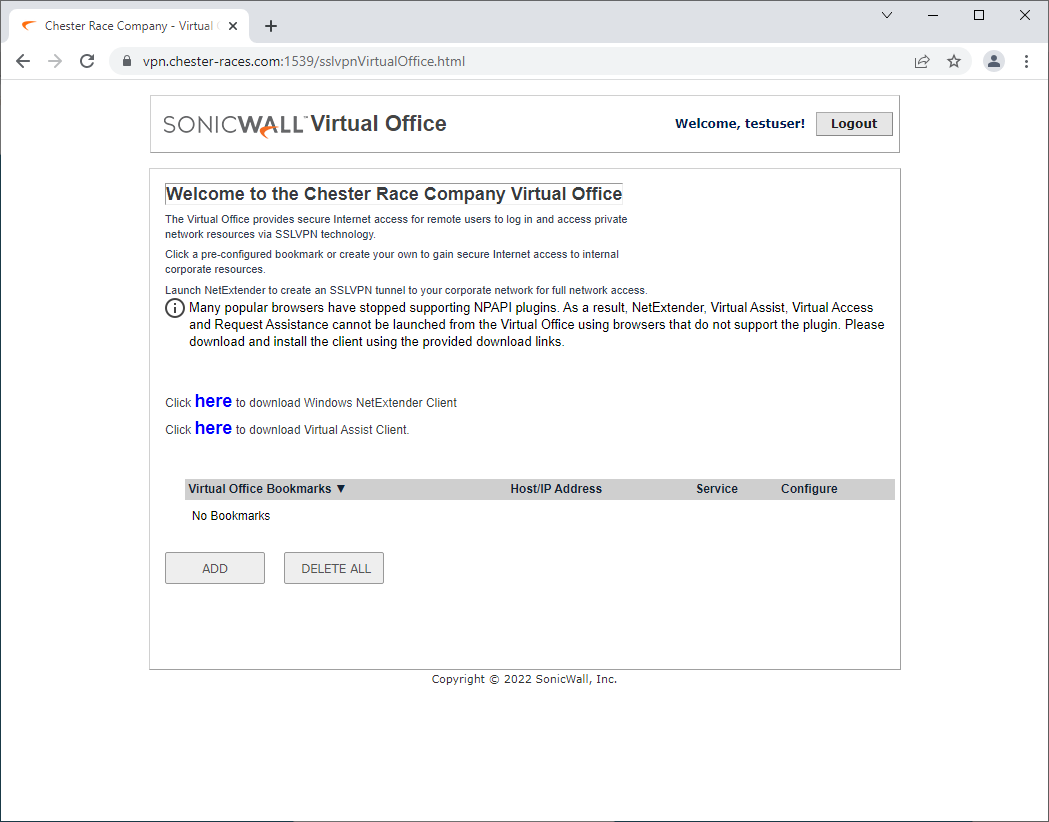
Task: Maximize the browser window
Action: pyautogui.click(x=979, y=15)
